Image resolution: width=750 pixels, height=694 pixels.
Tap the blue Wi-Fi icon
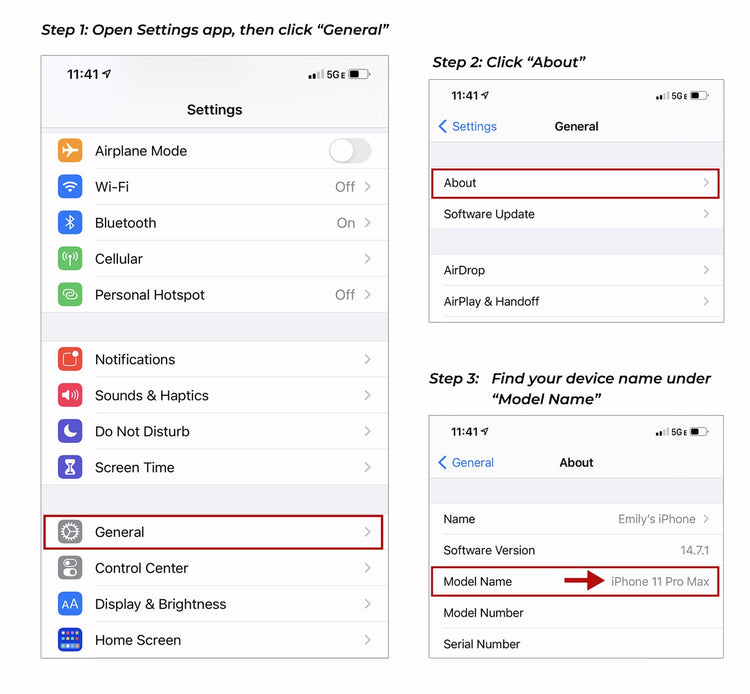point(70,187)
